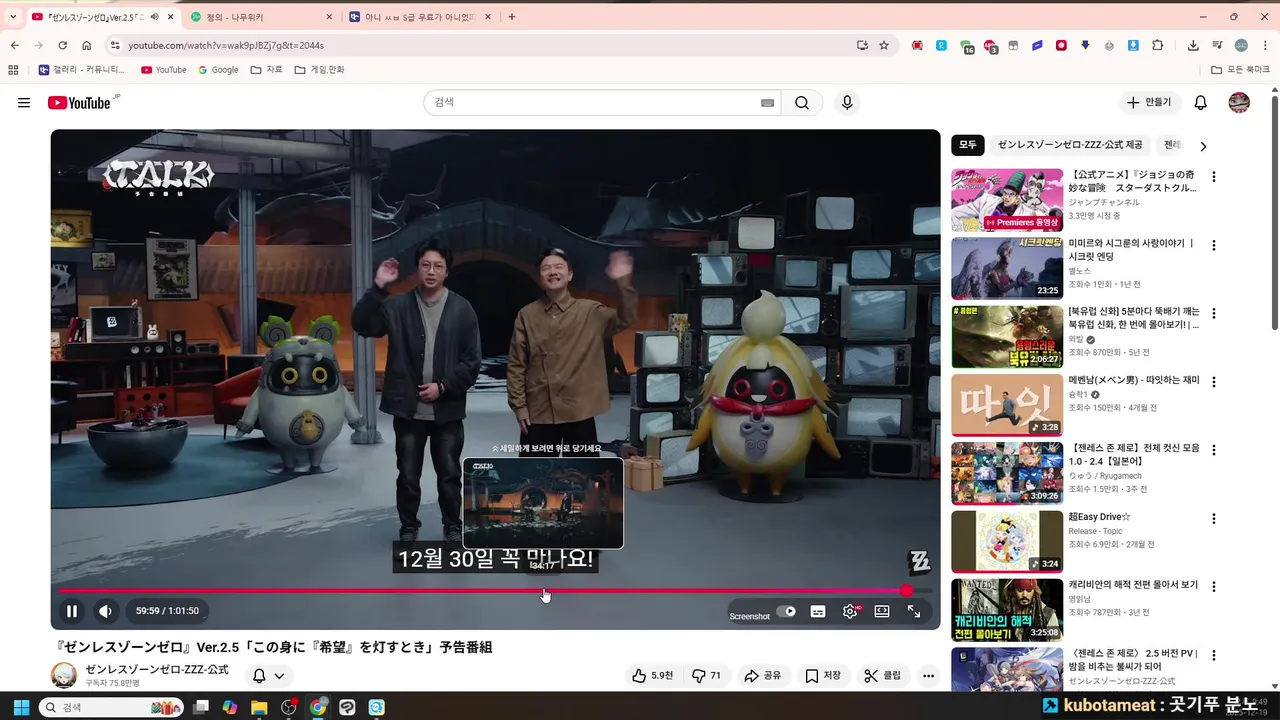Enter fullscreen mode
Screen dimensions: 1280x720
[914, 611]
